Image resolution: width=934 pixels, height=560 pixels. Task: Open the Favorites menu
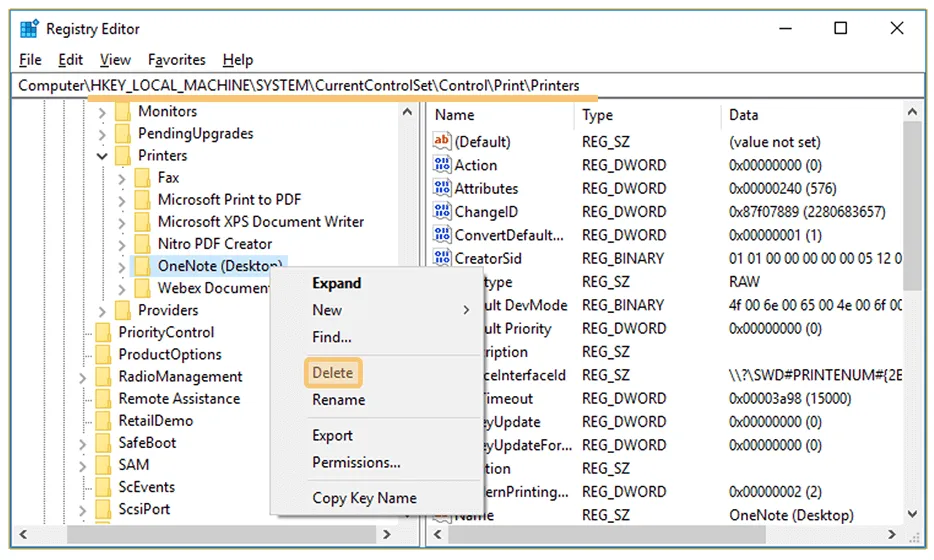176,60
